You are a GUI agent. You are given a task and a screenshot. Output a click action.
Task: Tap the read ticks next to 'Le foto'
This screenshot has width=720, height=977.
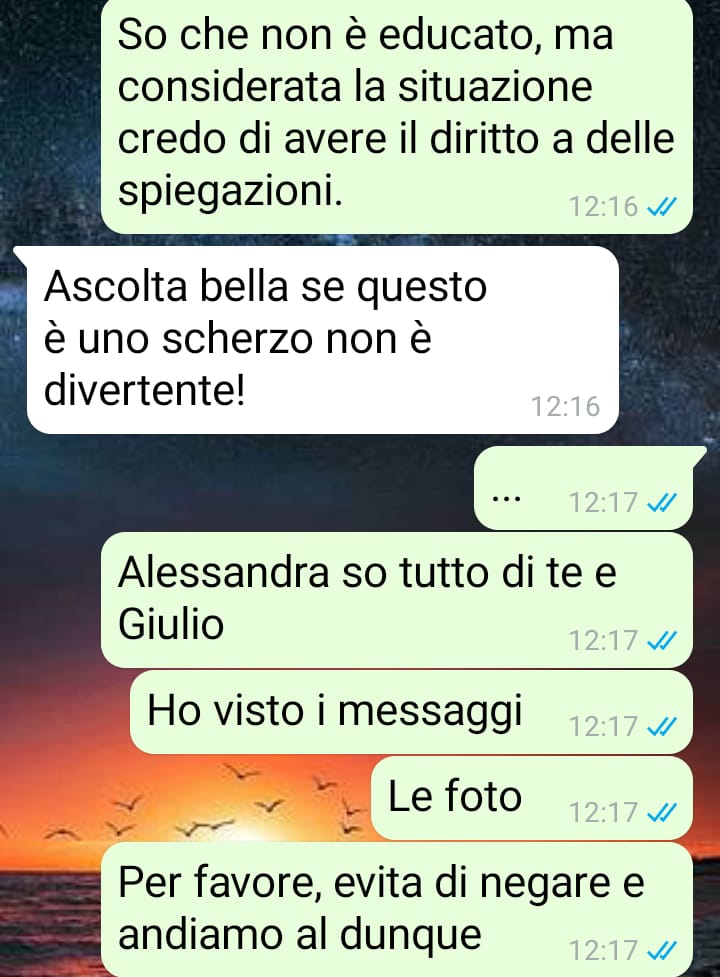coord(662,813)
